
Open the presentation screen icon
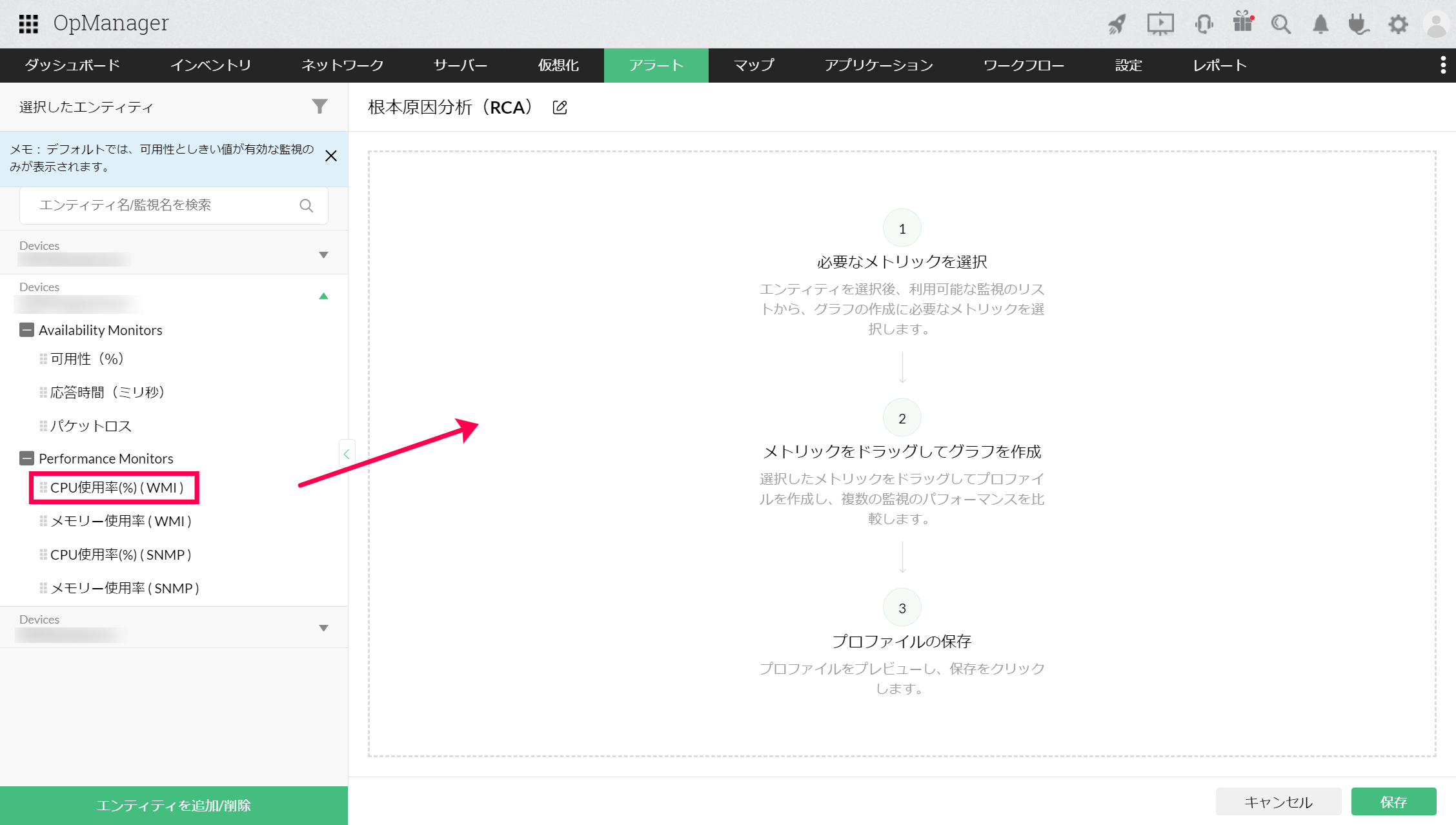click(1160, 25)
